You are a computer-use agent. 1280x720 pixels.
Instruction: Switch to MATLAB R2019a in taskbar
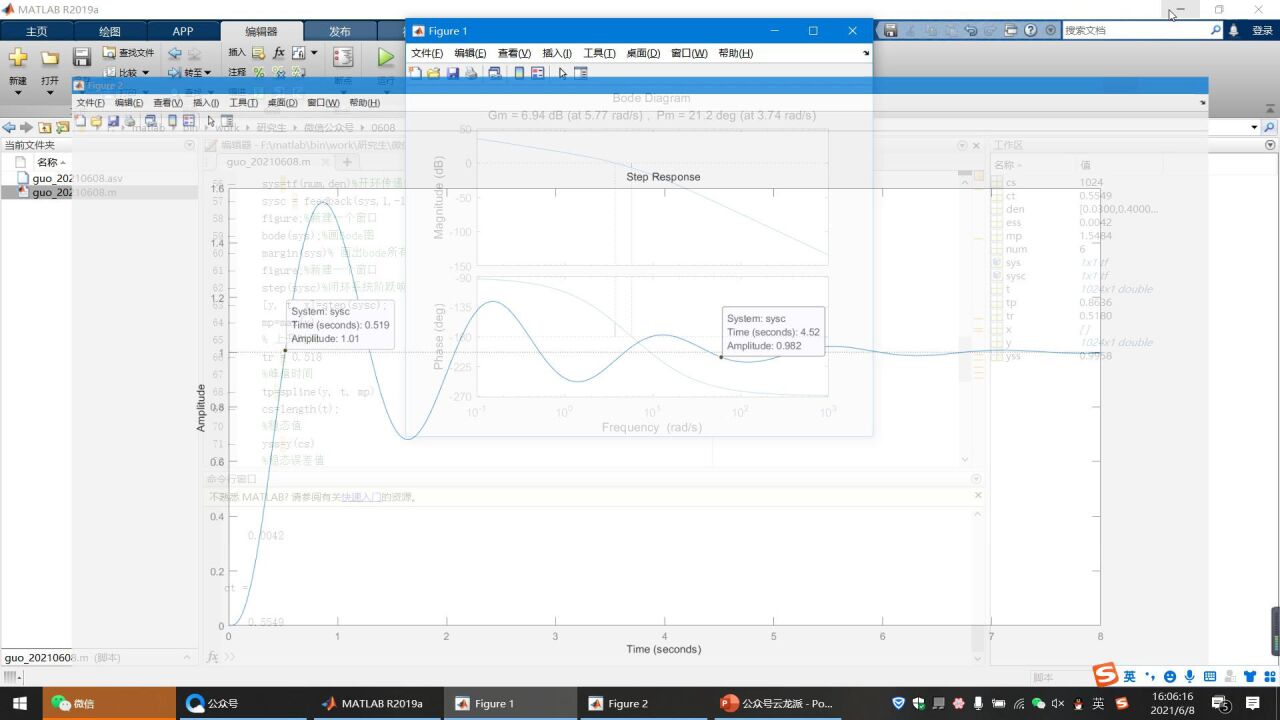376,704
